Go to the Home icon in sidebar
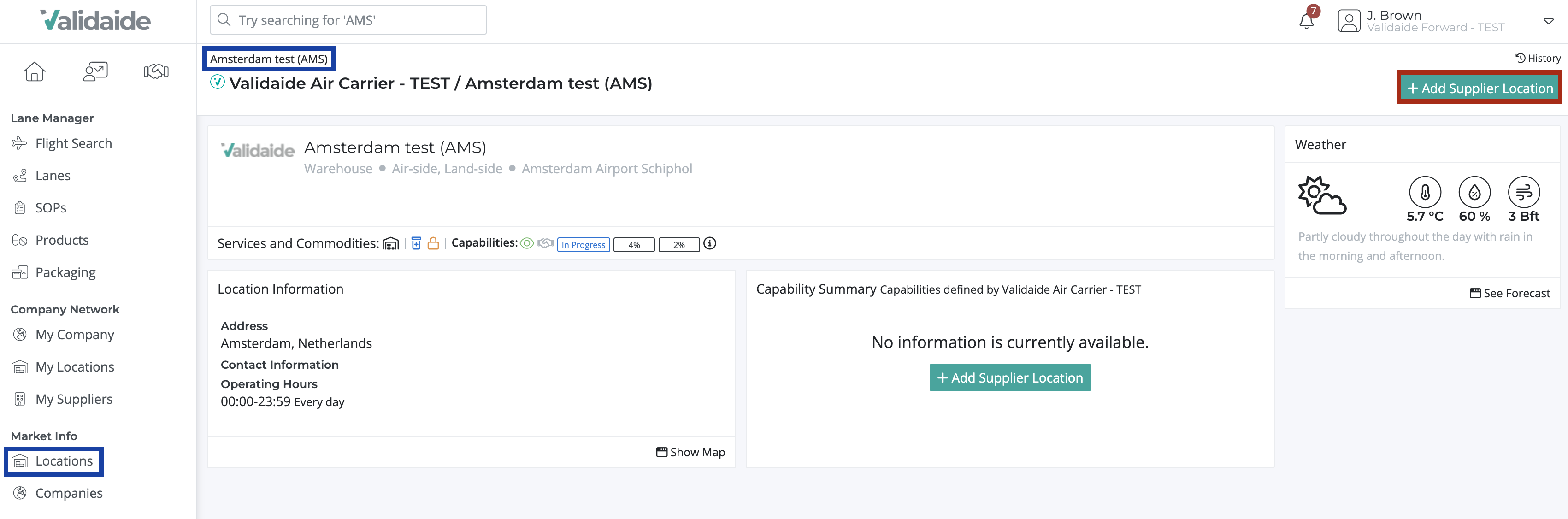Image resolution: width=1568 pixels, height=519 pixels. coord(34,72)
